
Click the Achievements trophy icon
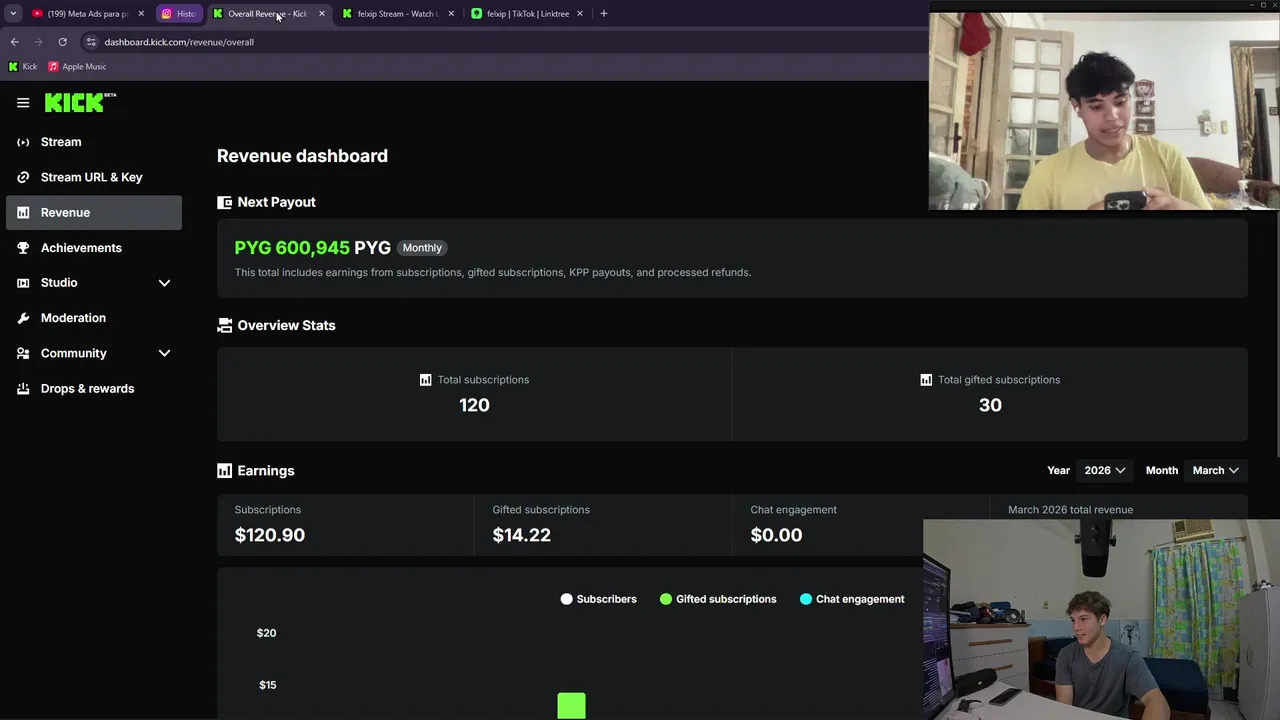(x=23, y=248)
